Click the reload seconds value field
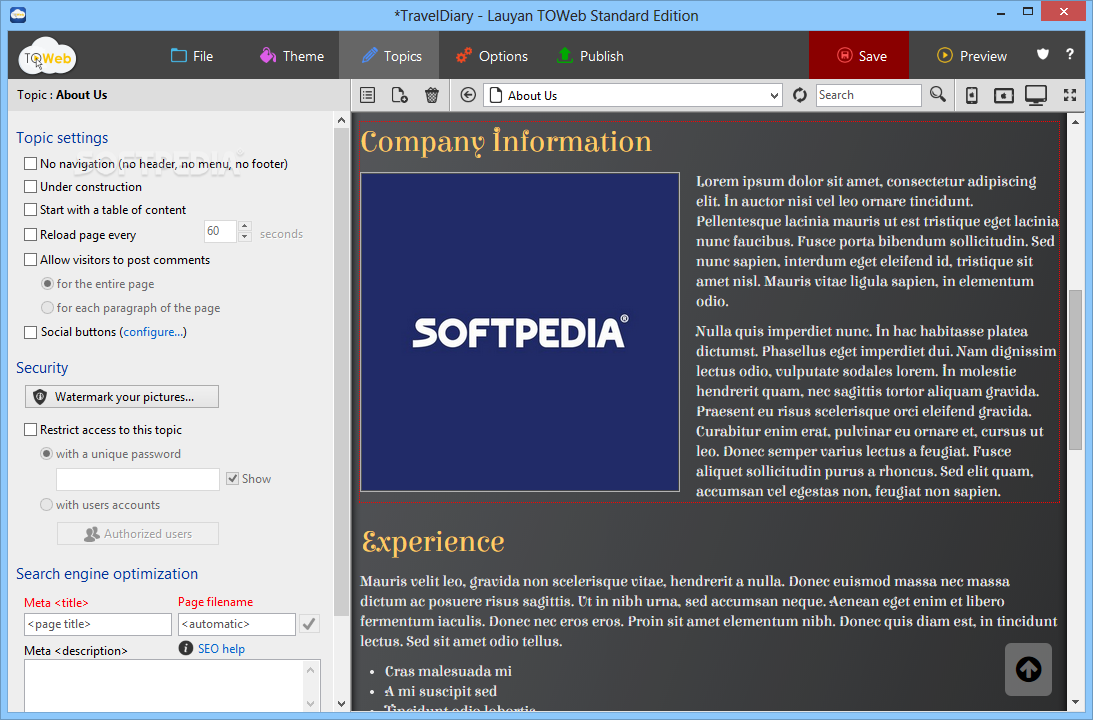Image resolution: width=1093 pixels, height=720 pixels. (x=220, y=231)
